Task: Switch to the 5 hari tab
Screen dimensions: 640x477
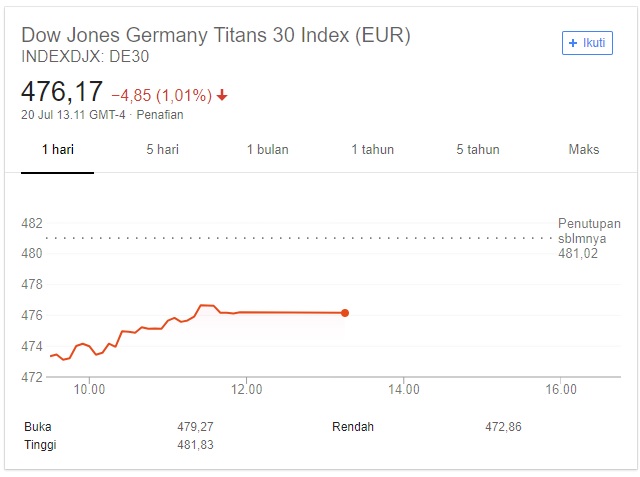Action: 162,150
